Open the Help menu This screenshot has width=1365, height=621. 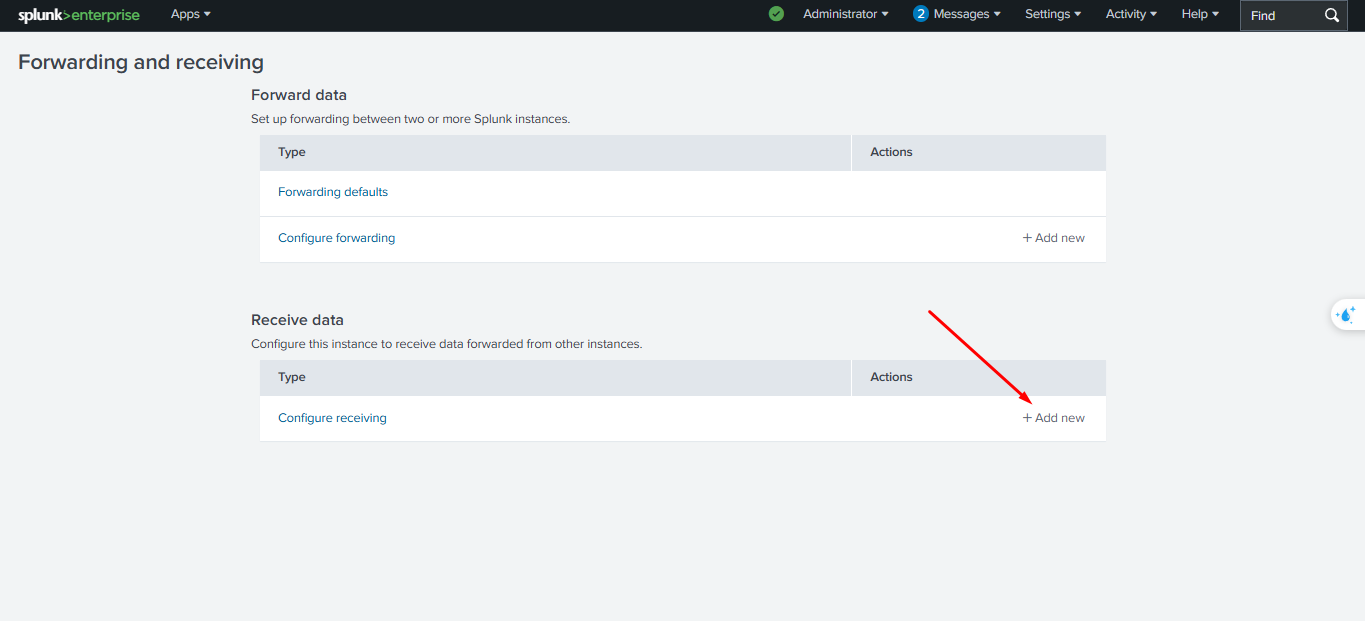click(x=1200, y=14)
